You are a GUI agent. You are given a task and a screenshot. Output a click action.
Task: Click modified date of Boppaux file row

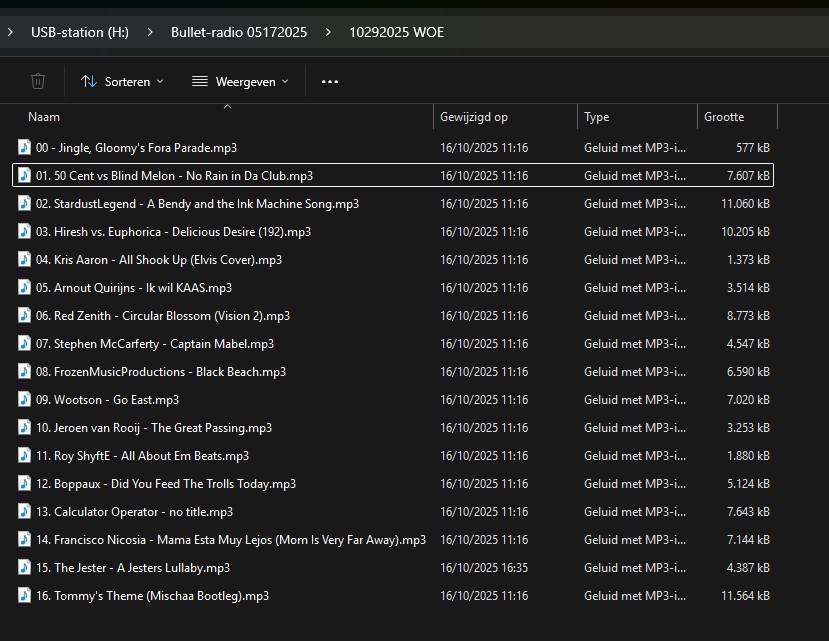(x=484, y=484)
